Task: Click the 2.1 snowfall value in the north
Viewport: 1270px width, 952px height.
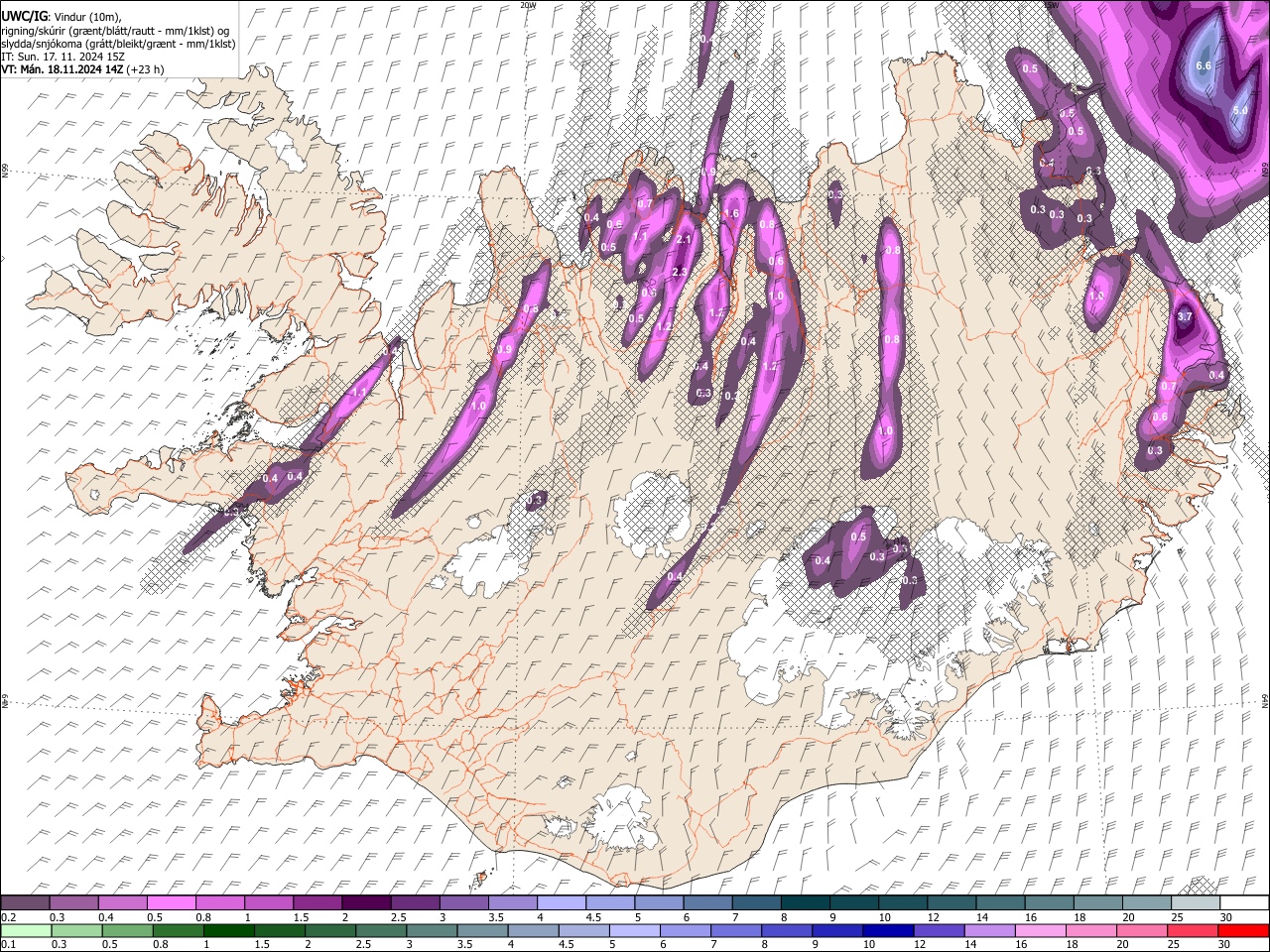Action: (x=684, y=240)
